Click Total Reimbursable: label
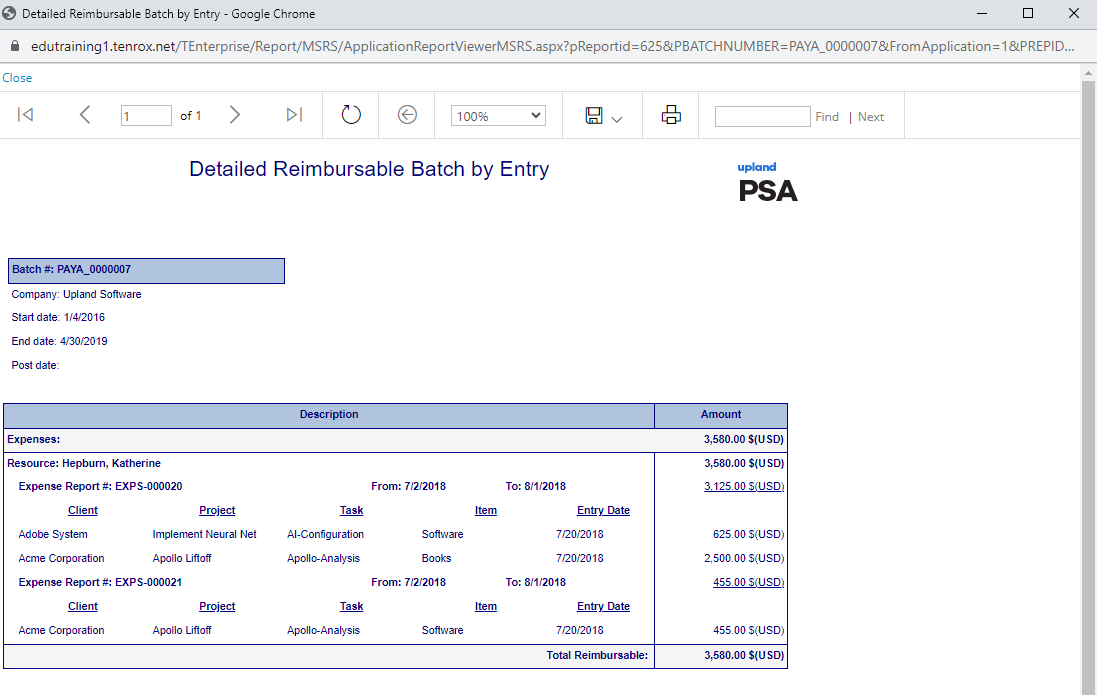1097x695 pixels. coord(597,656)
